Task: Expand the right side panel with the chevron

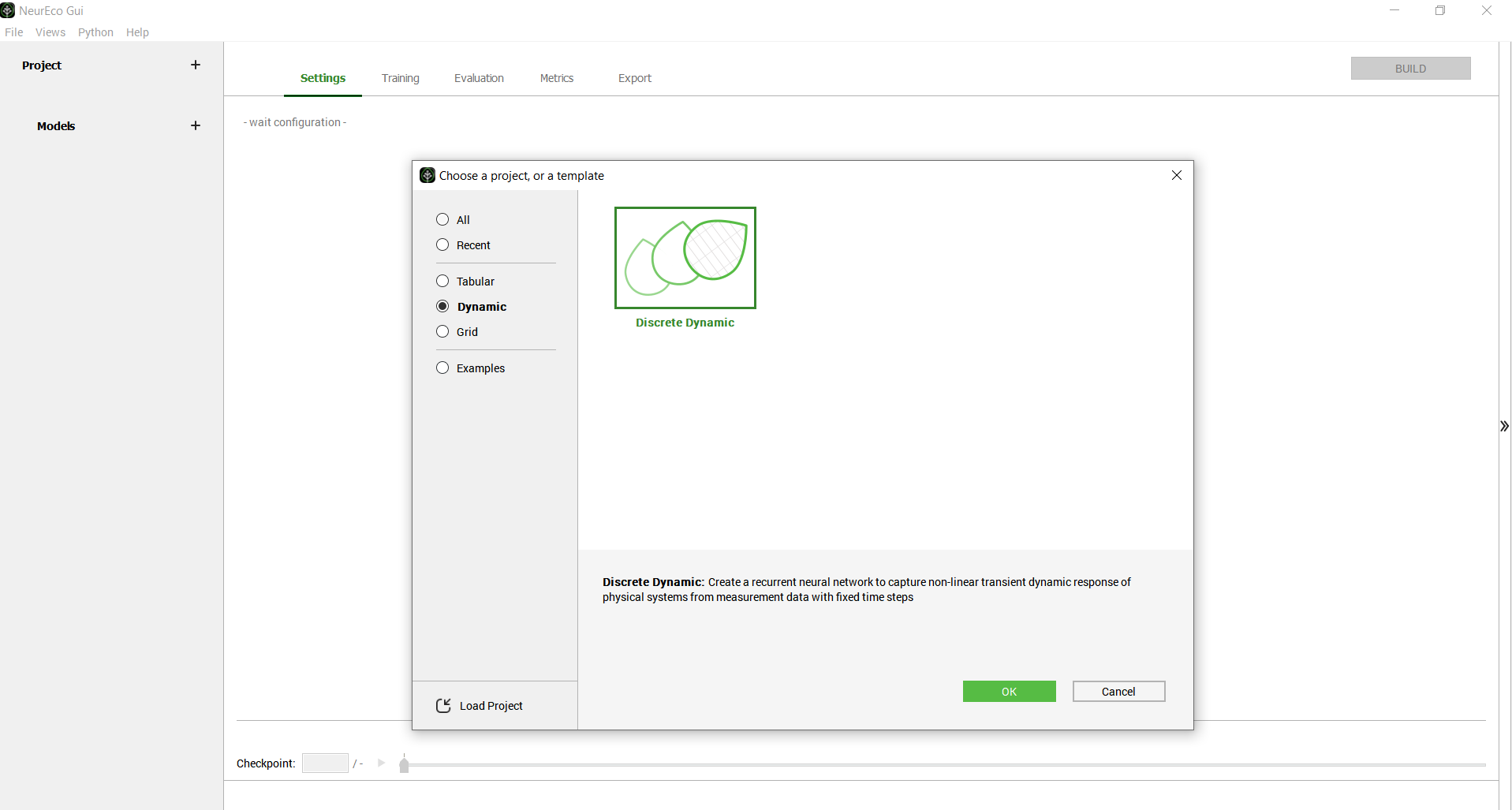Action: [1504, 426]
